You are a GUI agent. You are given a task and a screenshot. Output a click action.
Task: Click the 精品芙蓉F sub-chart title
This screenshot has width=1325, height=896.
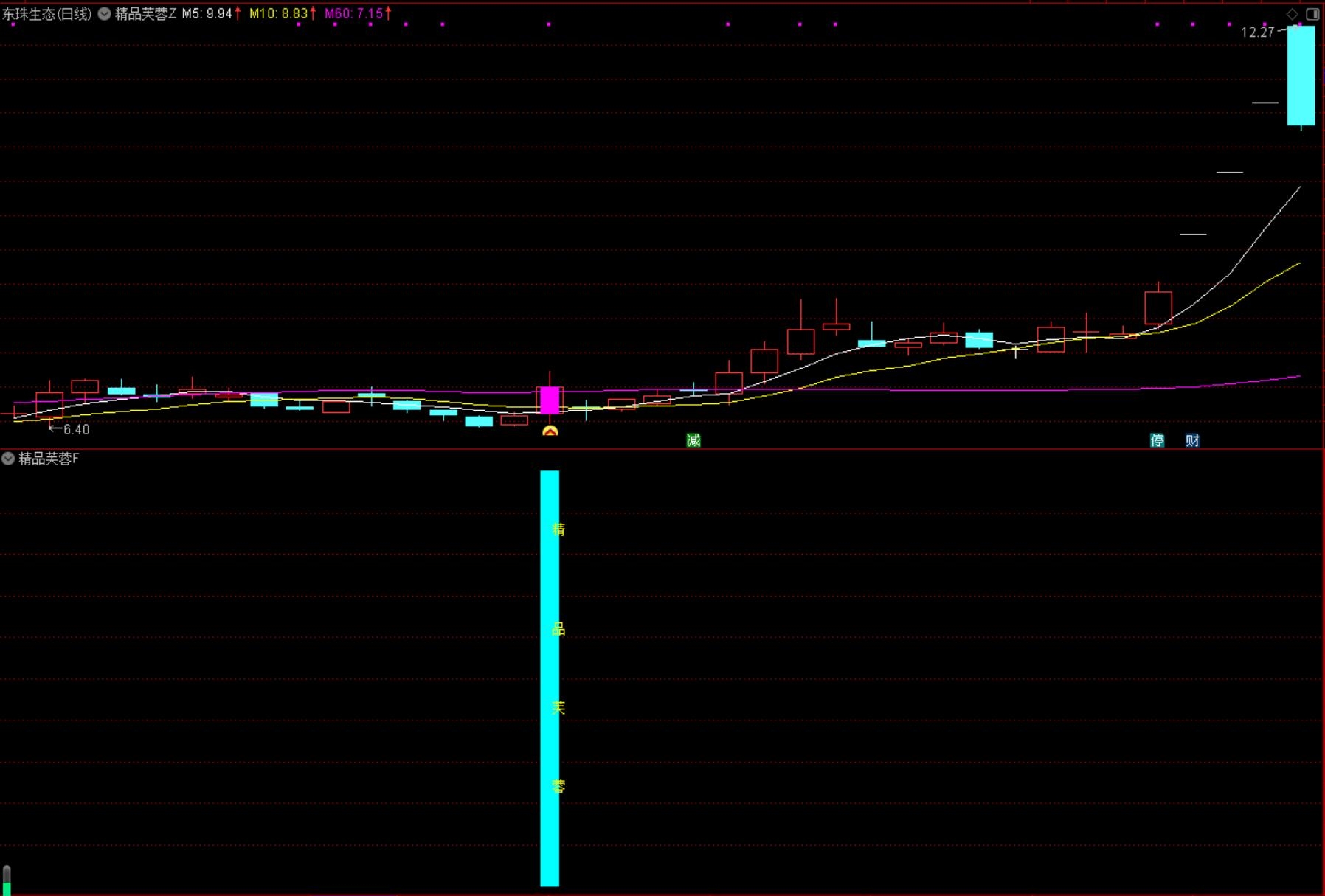point(49,459)
